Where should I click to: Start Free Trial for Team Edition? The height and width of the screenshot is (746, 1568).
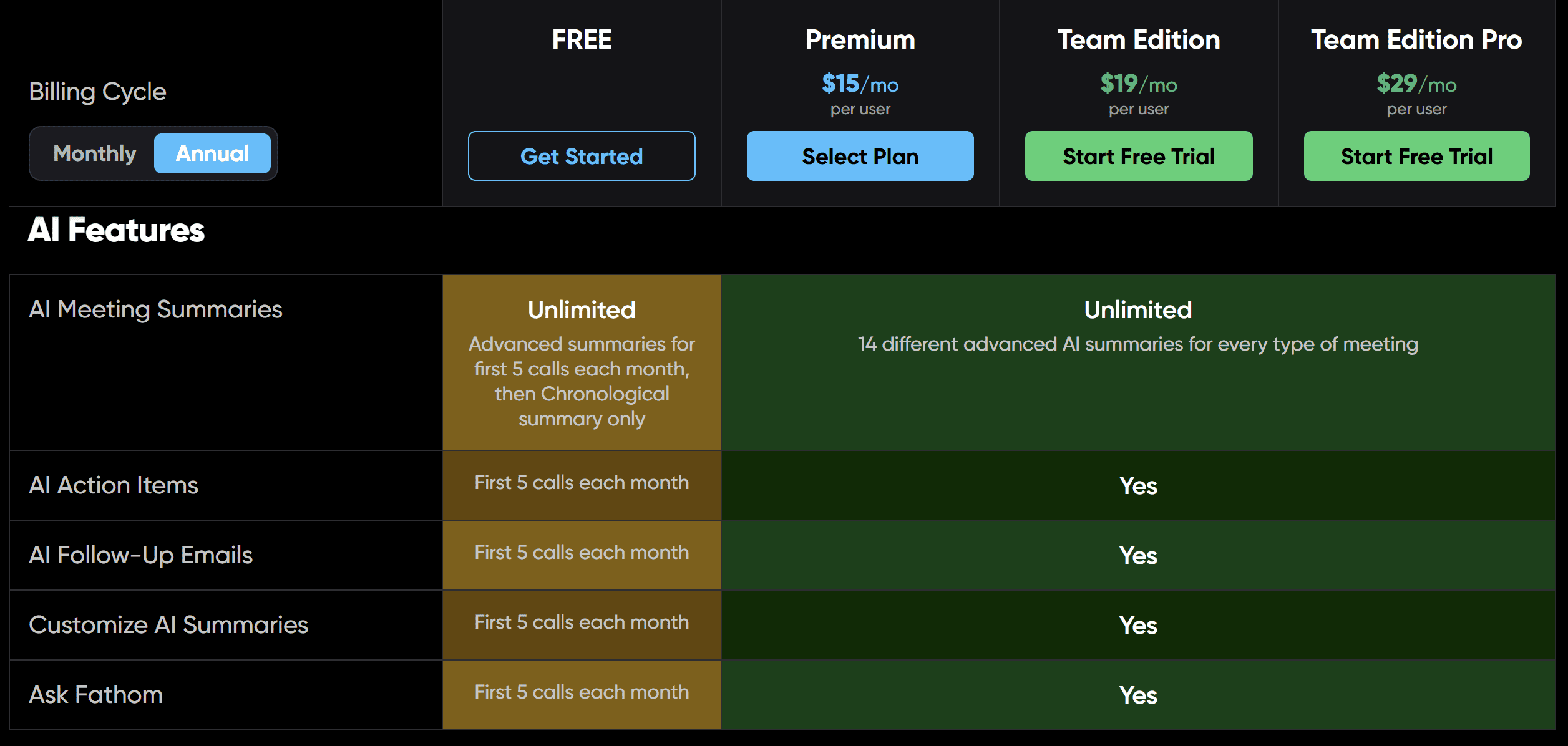coord(1139,156)
